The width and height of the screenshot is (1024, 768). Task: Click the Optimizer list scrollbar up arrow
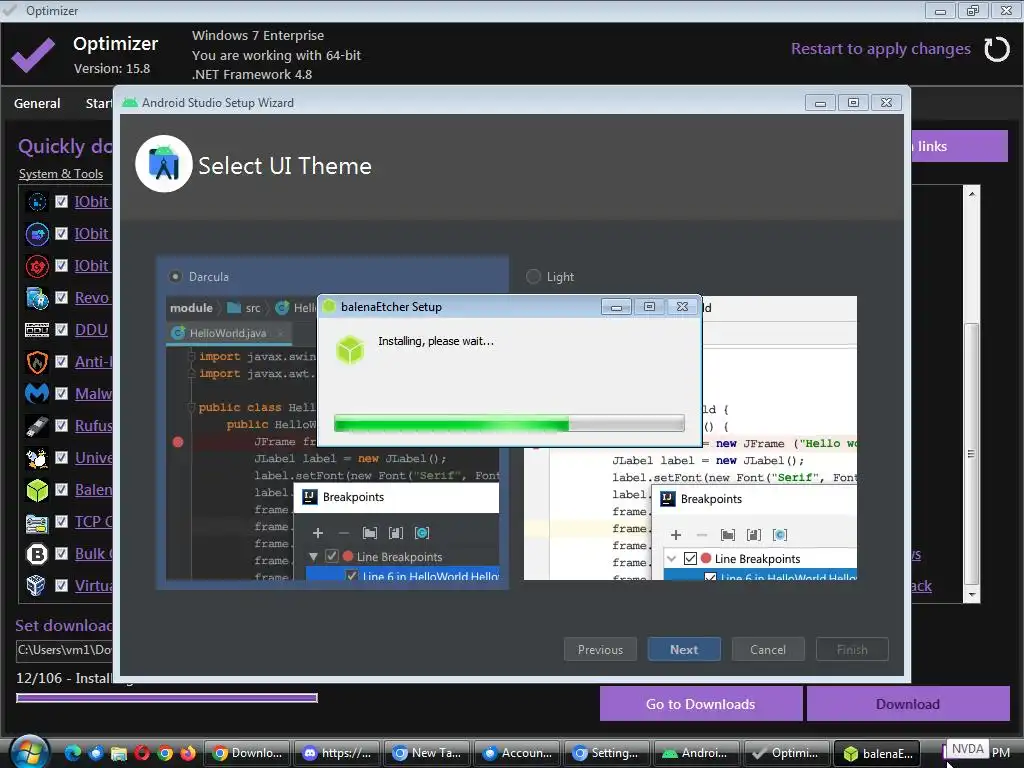pos(972,194)
